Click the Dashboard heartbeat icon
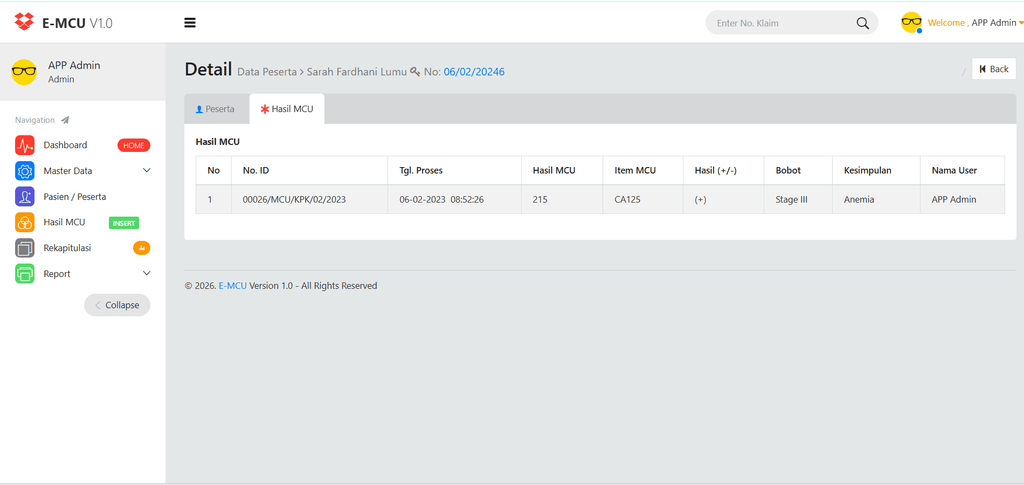Image resolution: width=1024 pixels, height=485 pixels. click(x=25, y=145)
